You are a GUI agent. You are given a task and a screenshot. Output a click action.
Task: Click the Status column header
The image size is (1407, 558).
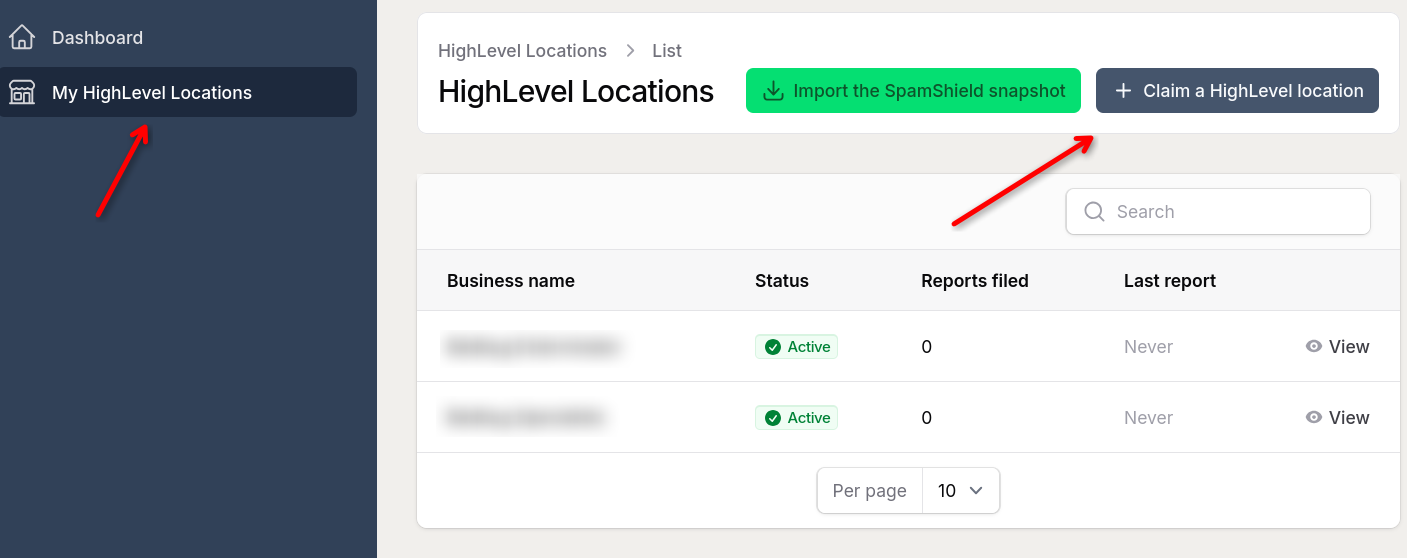[x=782, y=281]
